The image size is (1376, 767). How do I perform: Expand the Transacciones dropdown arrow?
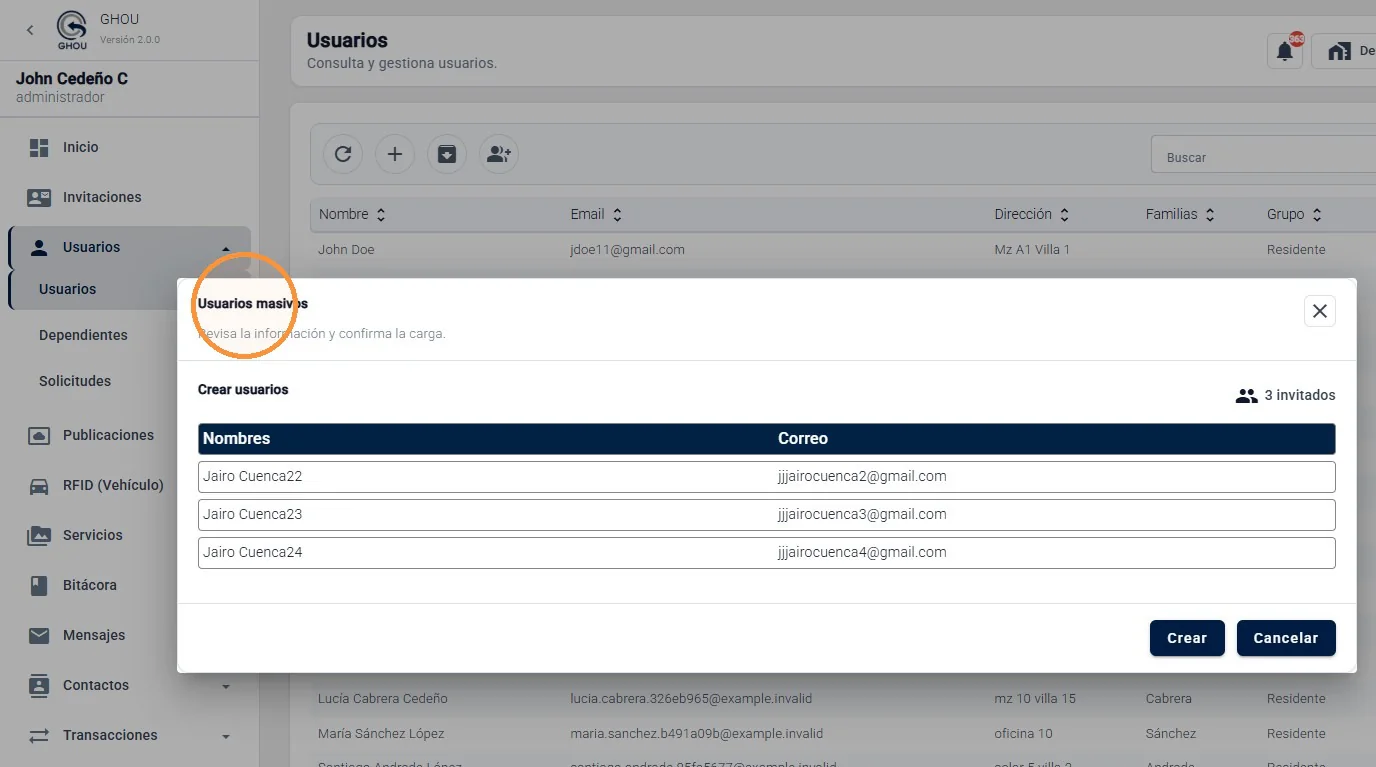point(226,736)
